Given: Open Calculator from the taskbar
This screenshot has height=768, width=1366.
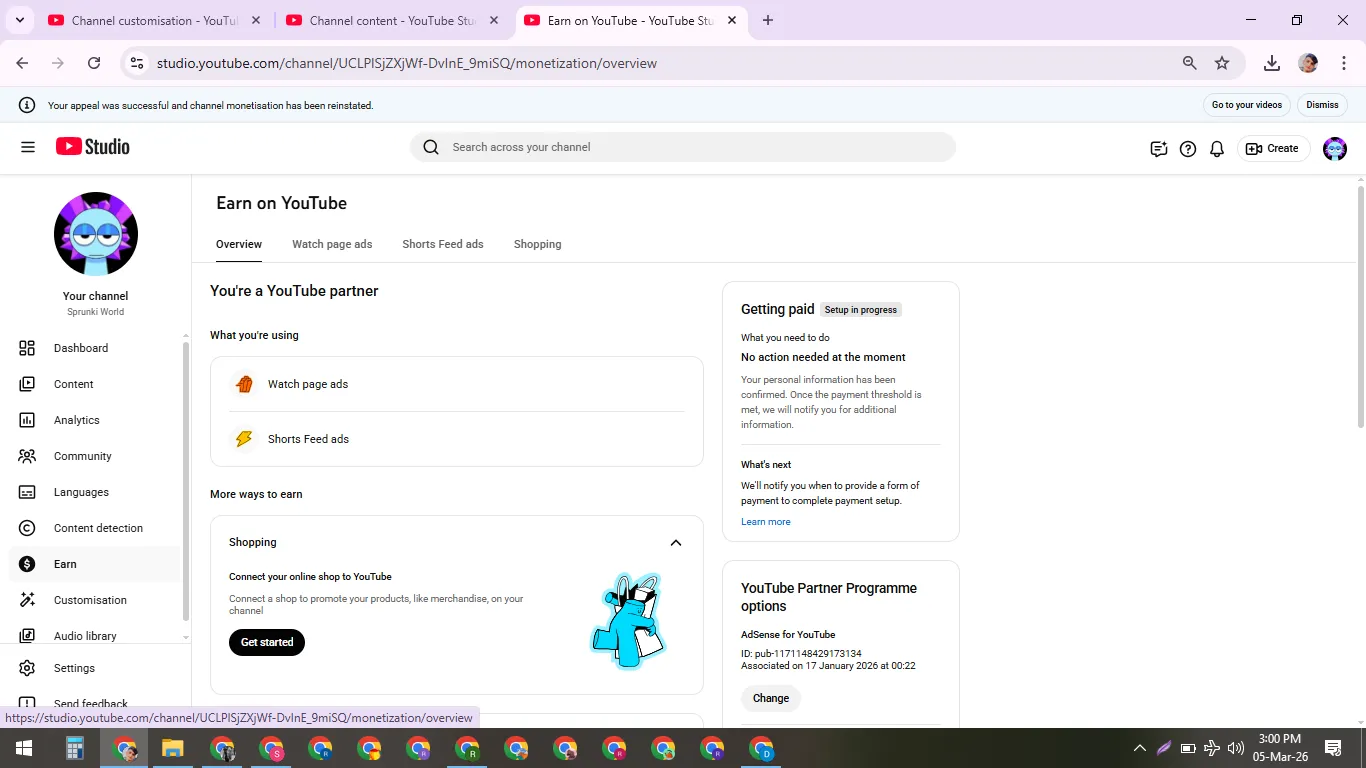Looking at the screenshot, I should click(75, 748).
